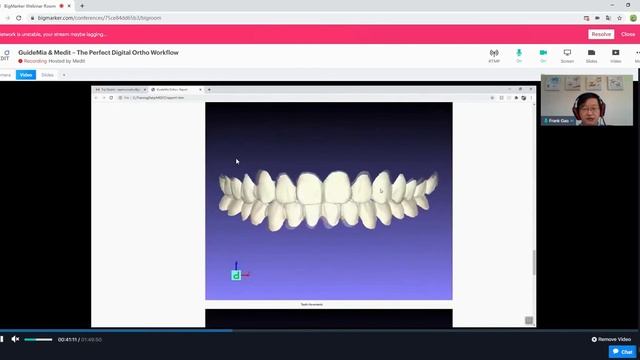Viewport: 640px width, 360px height.
Task: Open the Chat panel
Action: 622,351
